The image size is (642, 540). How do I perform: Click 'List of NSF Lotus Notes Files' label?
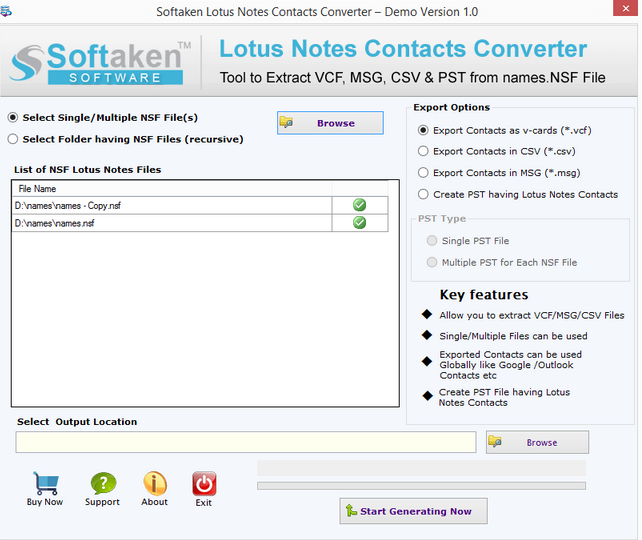click(88, 169)
